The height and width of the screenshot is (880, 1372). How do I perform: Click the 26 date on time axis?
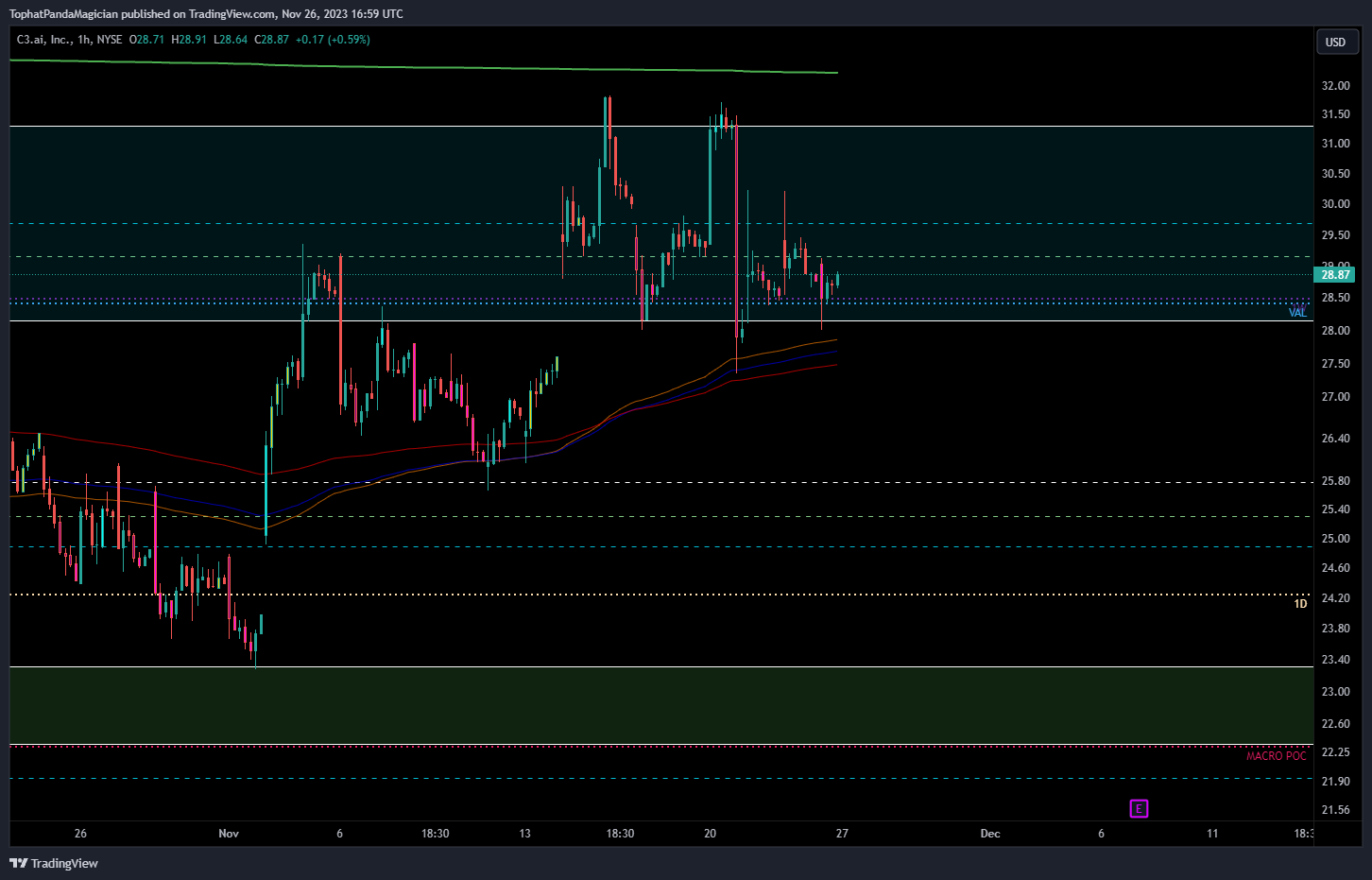[x=80, y=834]
